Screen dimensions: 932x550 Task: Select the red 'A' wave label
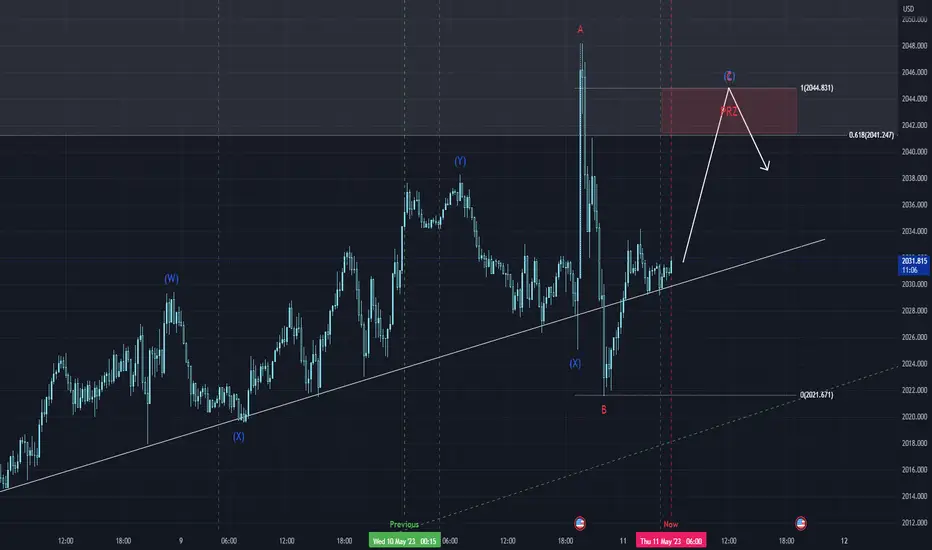(580, 29)
